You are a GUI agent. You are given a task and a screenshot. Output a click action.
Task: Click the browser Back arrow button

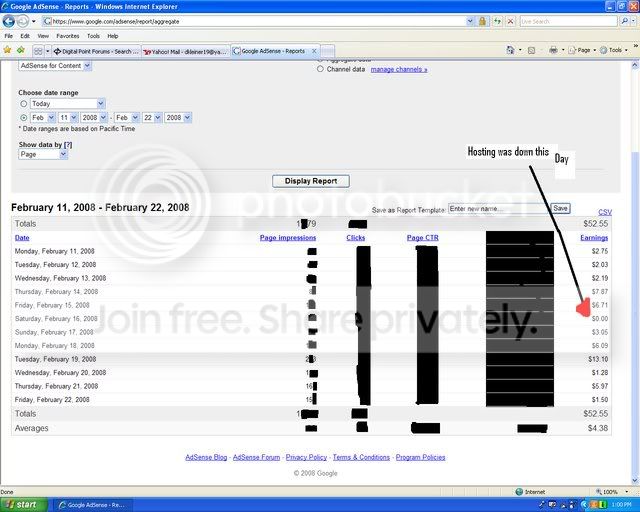pyautogui.click(x=9, y=21)
